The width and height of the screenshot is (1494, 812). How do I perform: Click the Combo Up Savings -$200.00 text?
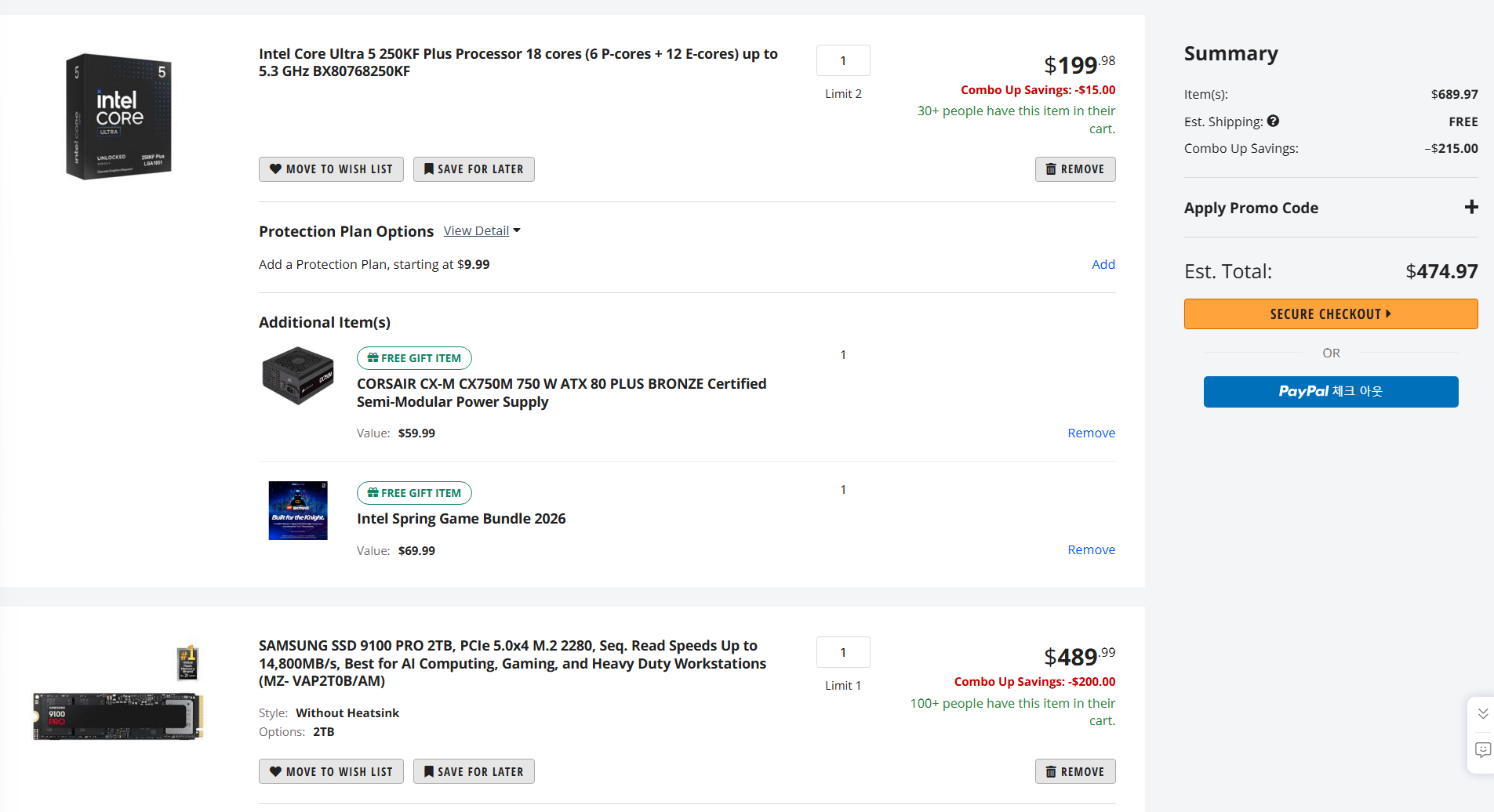click(x=1034, y=681)
